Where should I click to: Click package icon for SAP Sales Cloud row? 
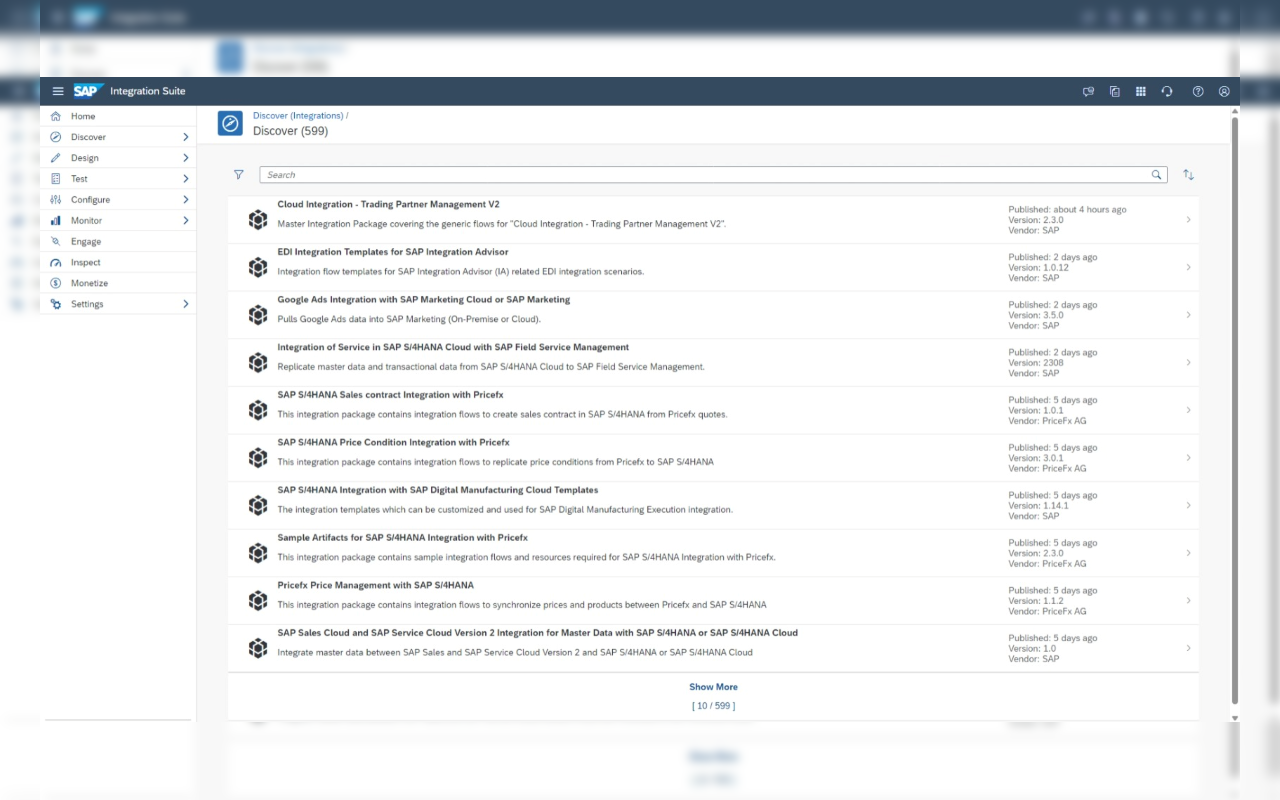[x=258, y=648]
